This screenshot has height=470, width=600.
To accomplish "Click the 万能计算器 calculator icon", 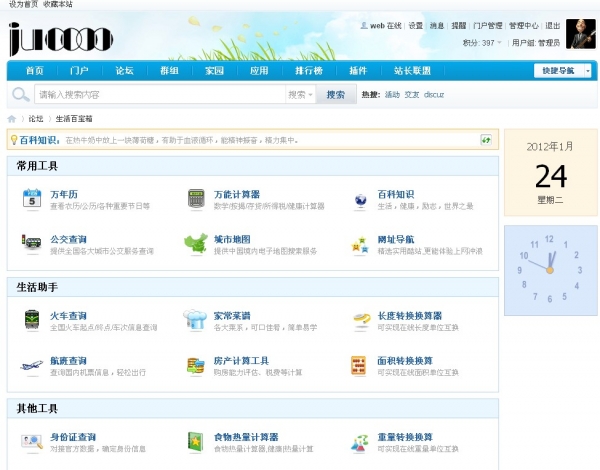I will [196, 199].
